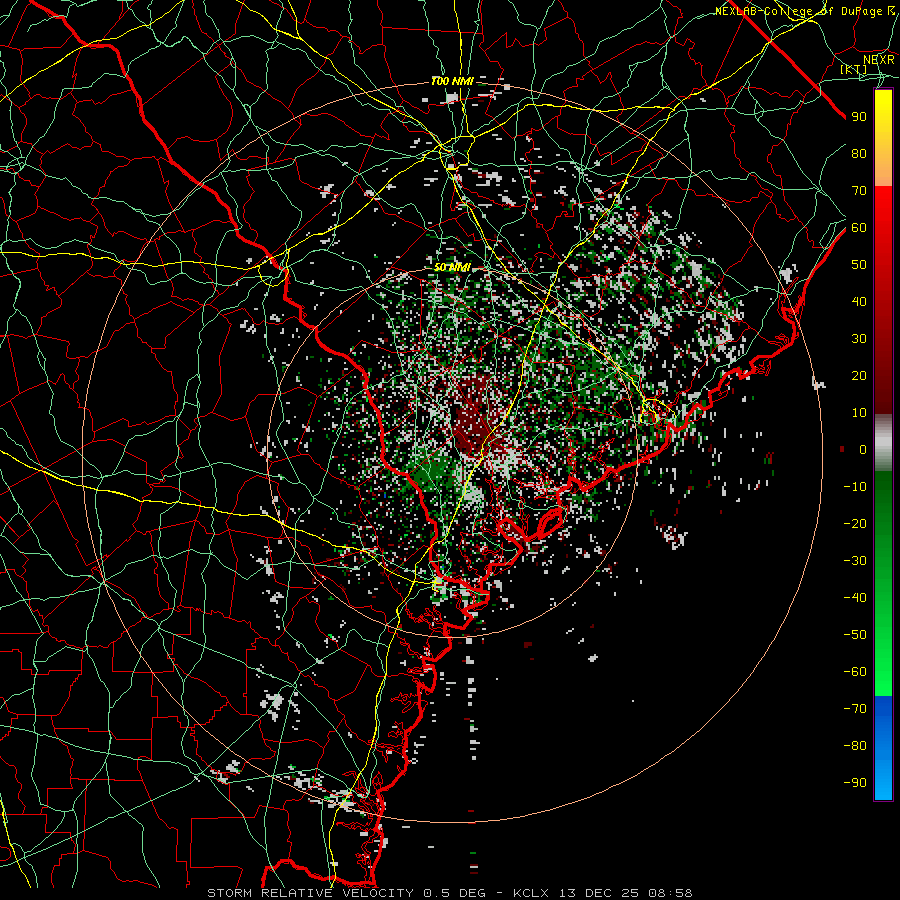Select the -20 scale value
Screen dimensions: 900x900
(x=855, y=523)
